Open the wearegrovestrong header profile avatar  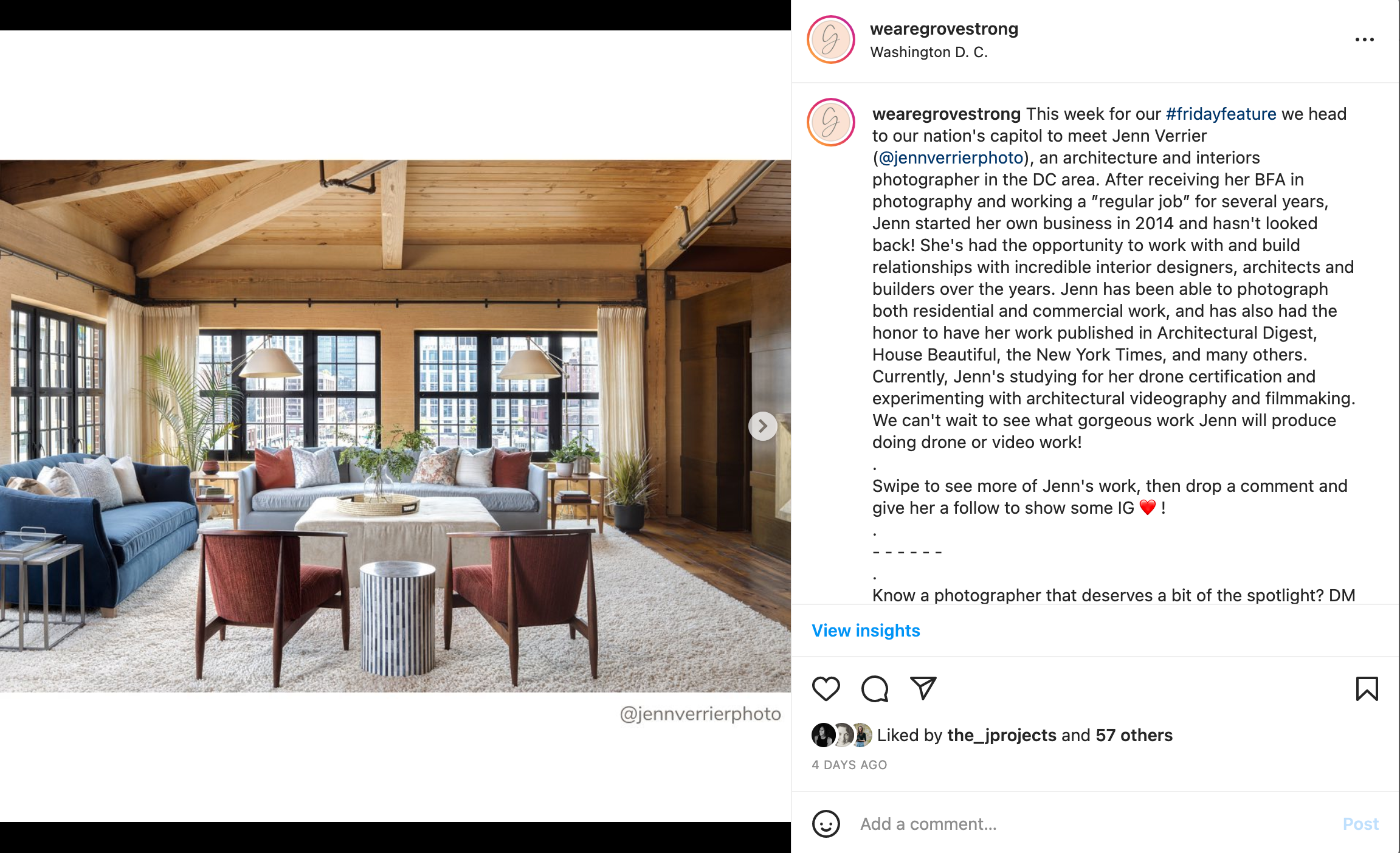pyautogui.click(x=830, y=40)
